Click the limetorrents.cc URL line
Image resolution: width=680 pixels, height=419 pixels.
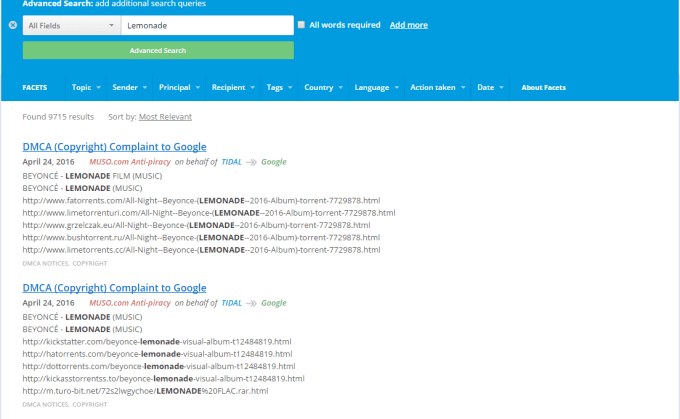[201, 250]
